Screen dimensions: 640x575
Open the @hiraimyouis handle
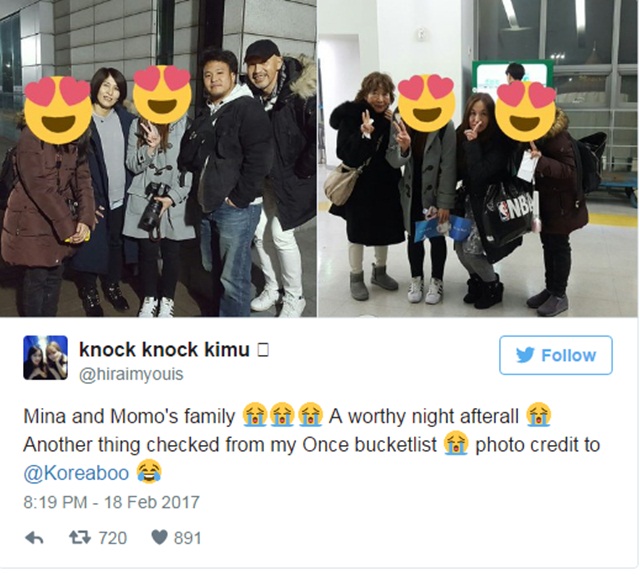click(x=131, y=374)
